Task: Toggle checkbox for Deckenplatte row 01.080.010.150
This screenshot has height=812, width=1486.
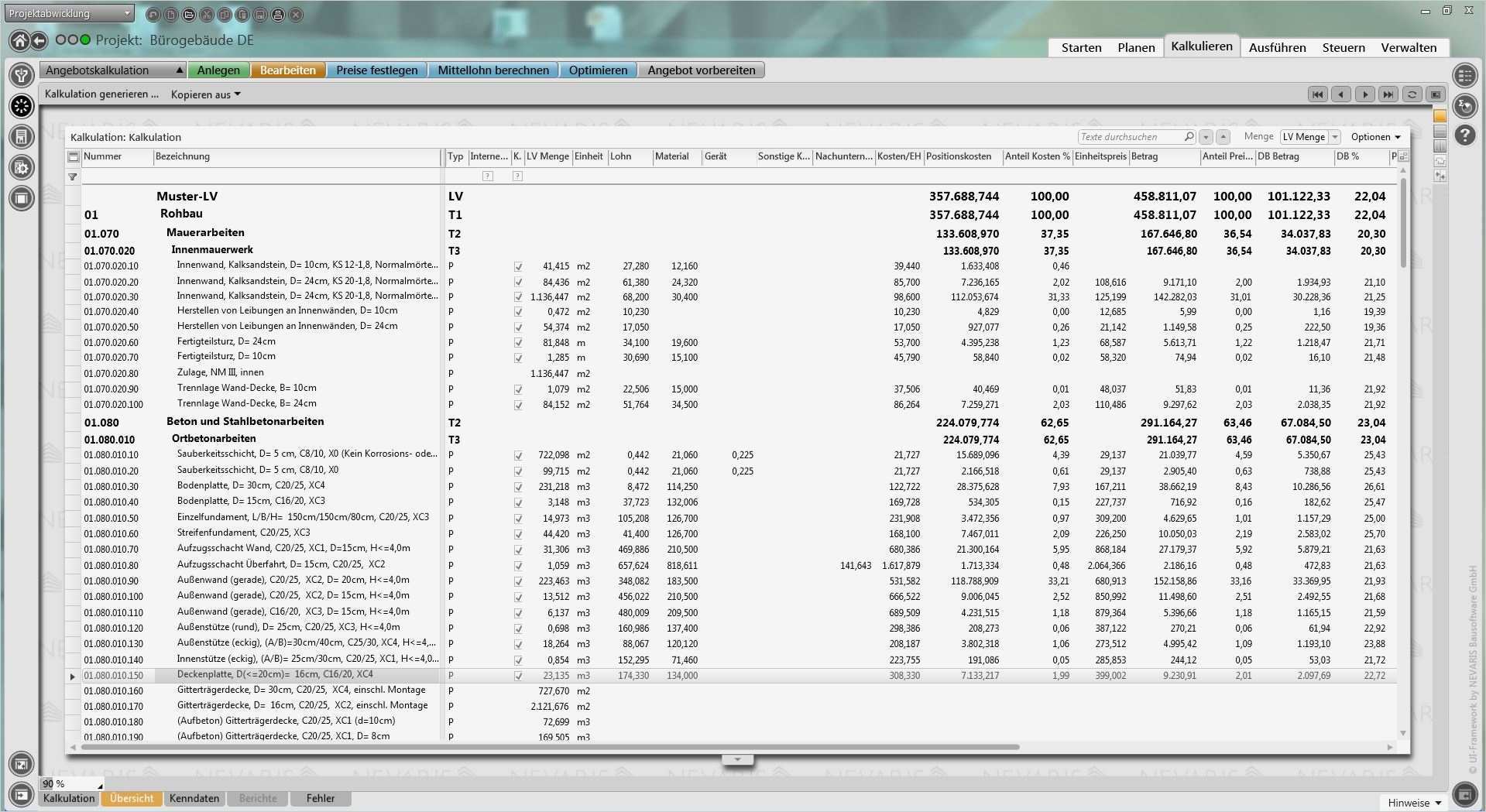Action: point(518,676)
